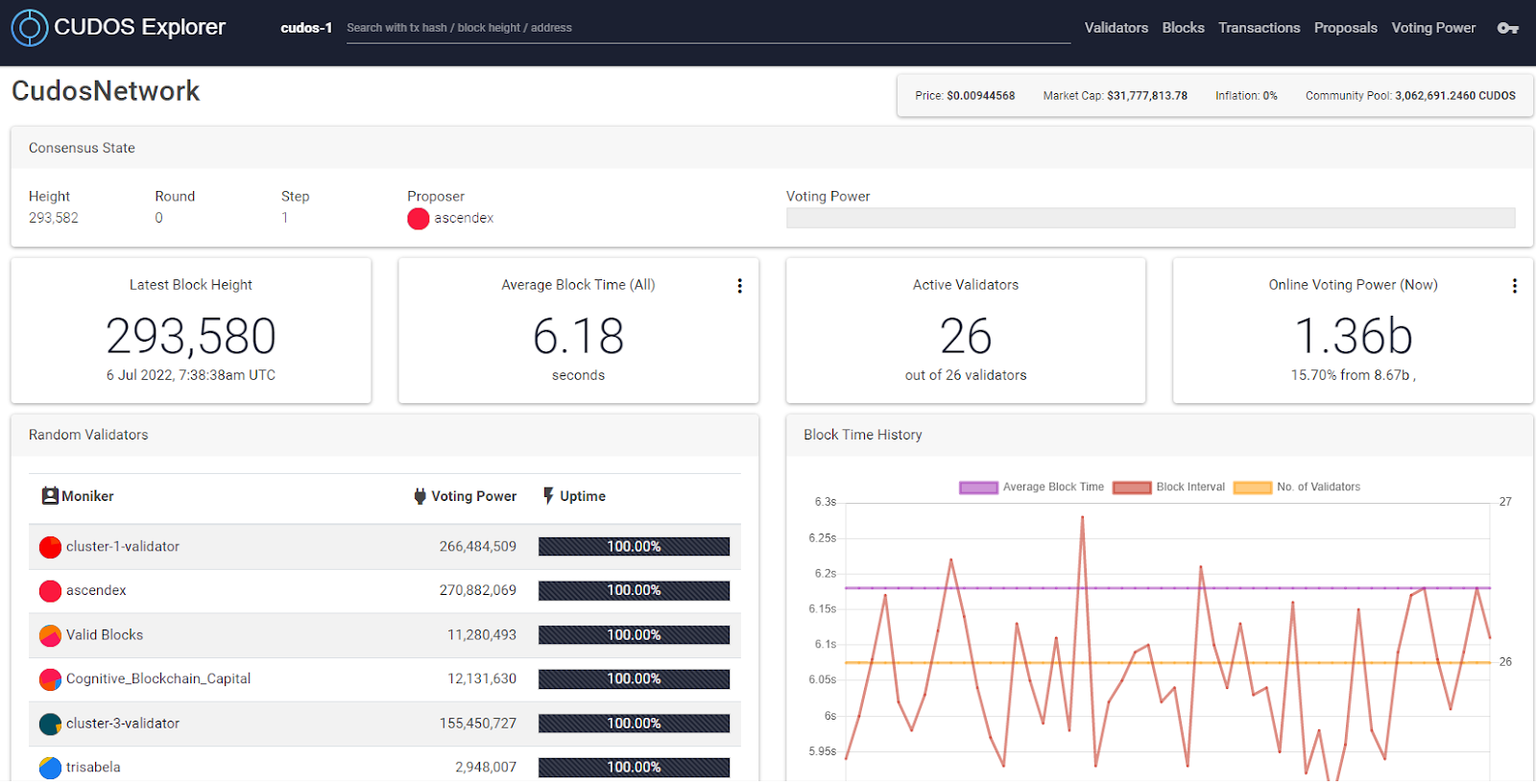
Task: Open ascendex link in Random Validators
Action: tap(96, 591)
